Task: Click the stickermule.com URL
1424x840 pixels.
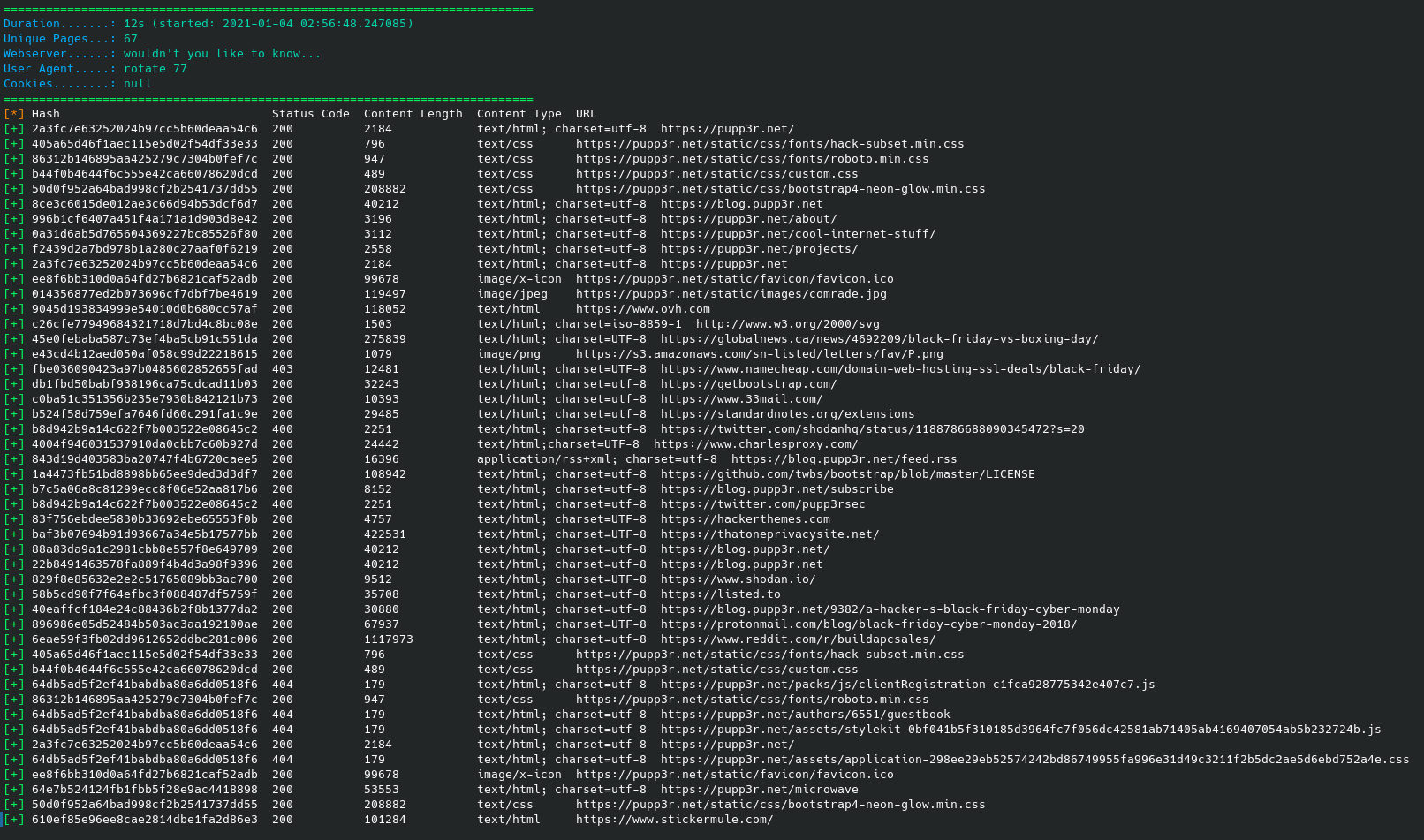Action: (675, 819)
